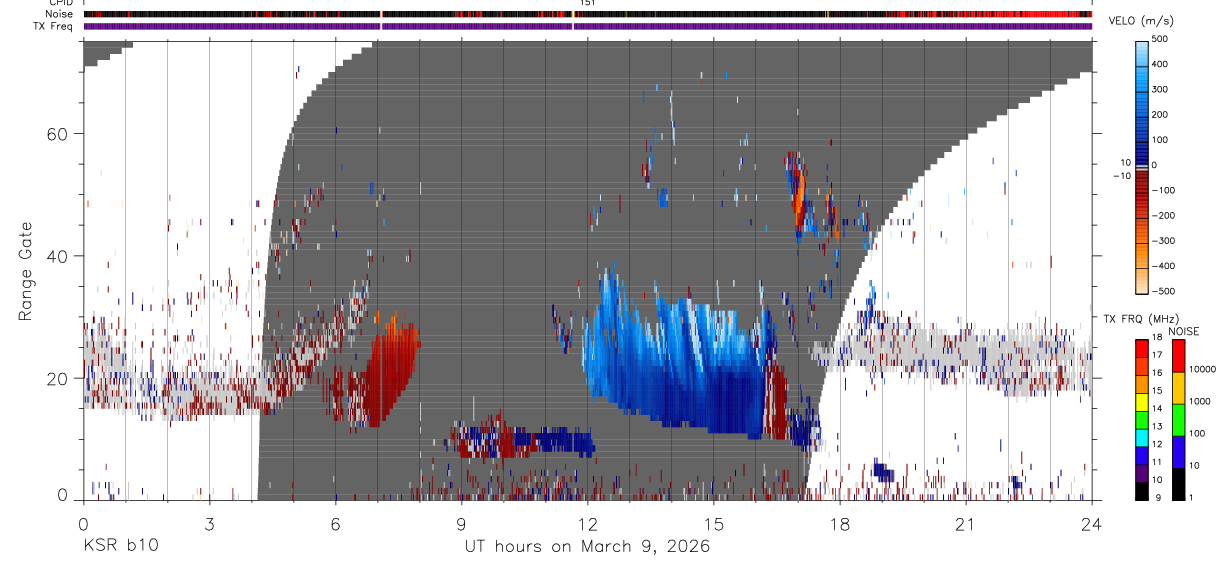Viewport: 1228px width, 567px height.
Task: Click the −100 tick on velocity scale
Action: coord(1165,190)
